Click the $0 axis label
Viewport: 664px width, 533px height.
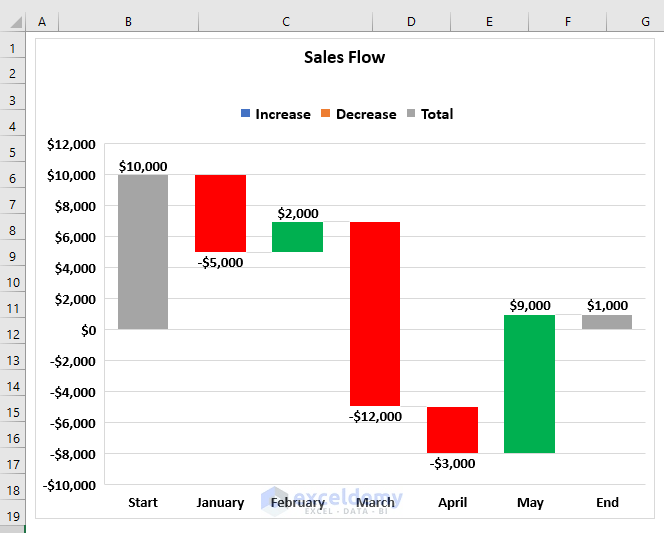pyautogui.click(x=89, y=330)
